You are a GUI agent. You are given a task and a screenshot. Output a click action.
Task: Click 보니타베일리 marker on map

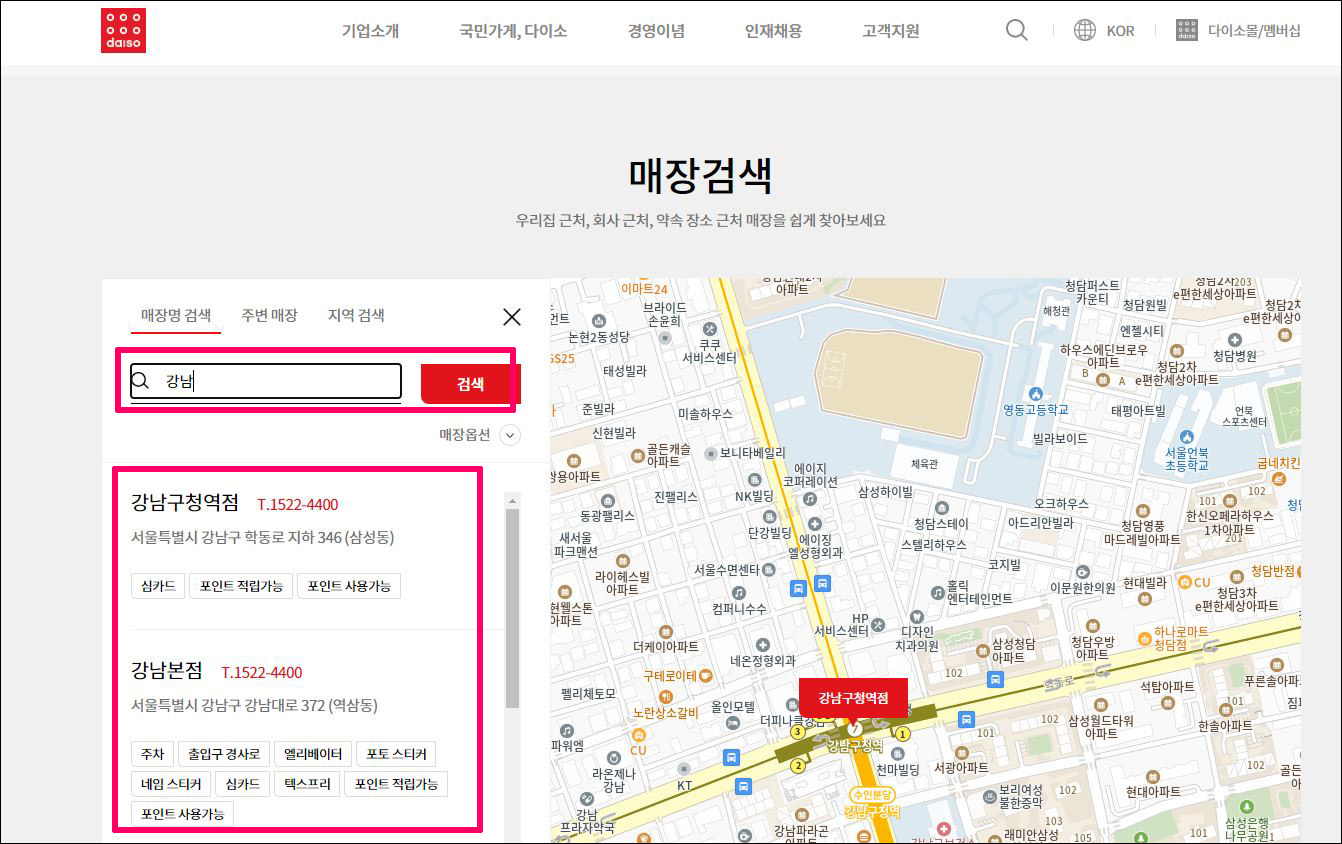710,452
